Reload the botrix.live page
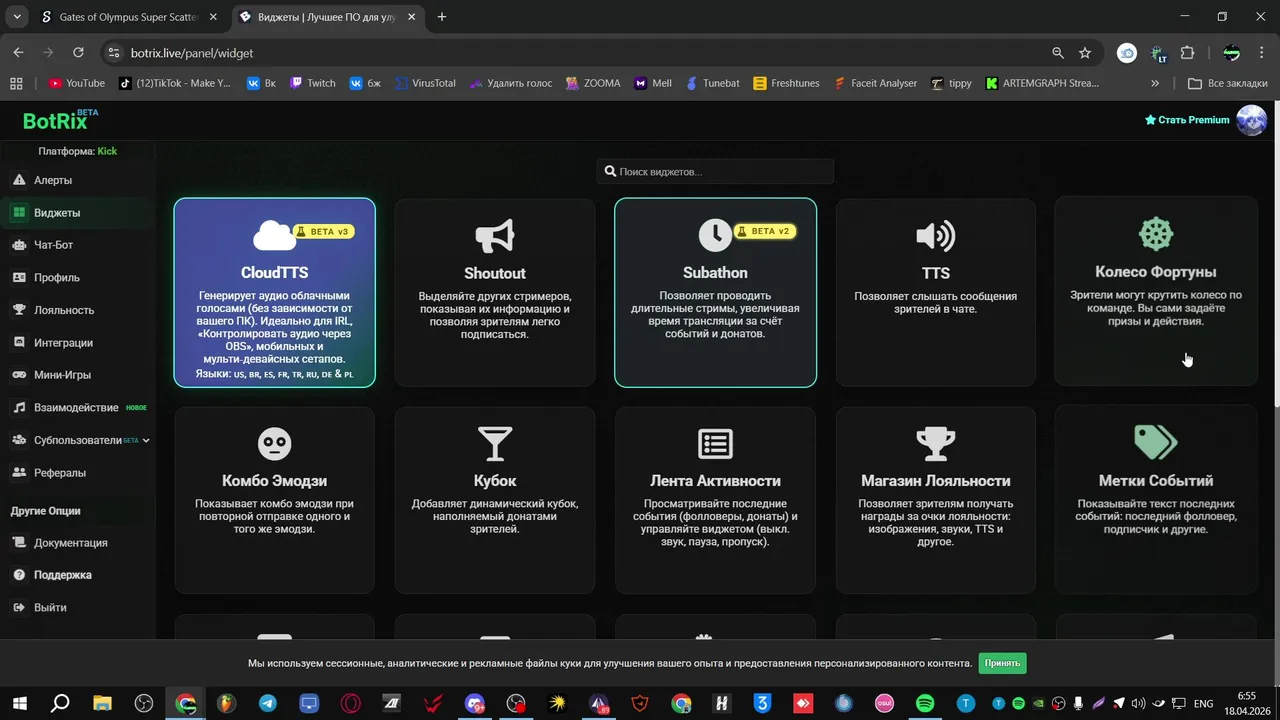 (x=78, y=53)
